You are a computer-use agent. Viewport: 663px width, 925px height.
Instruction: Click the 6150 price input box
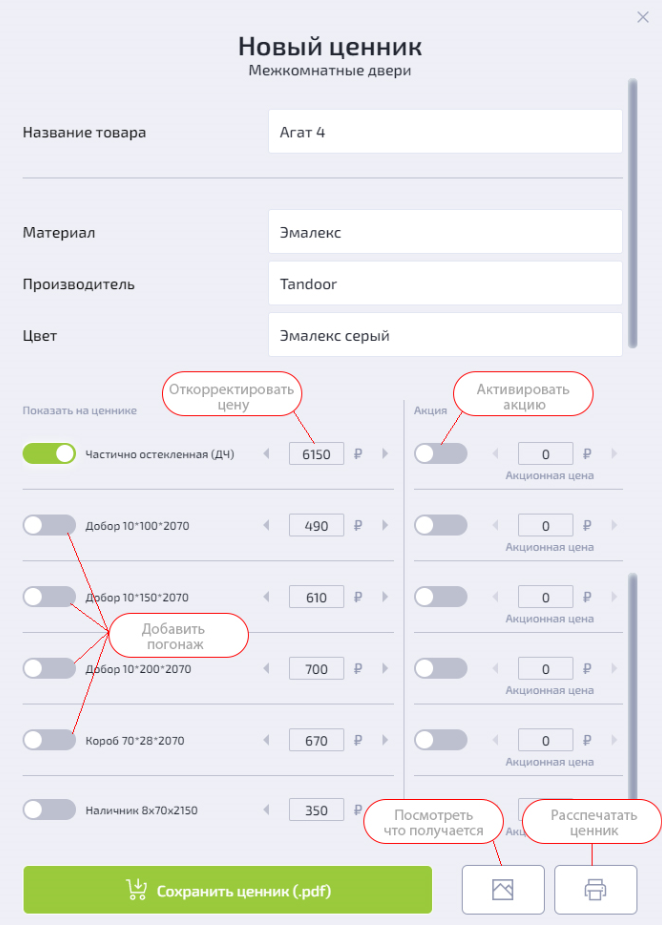click(316, 454)
